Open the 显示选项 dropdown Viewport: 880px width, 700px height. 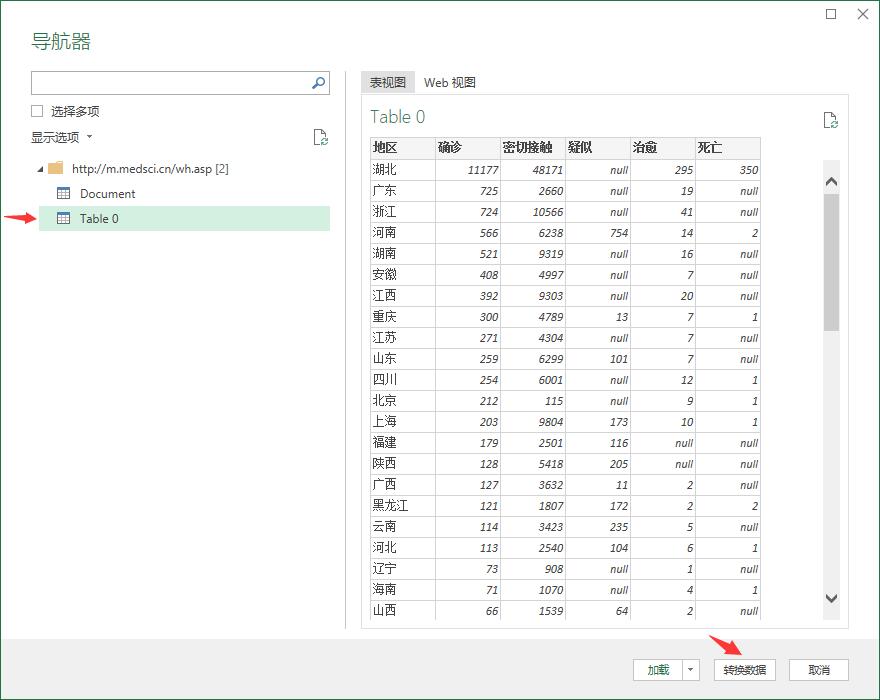coord(61,138)
